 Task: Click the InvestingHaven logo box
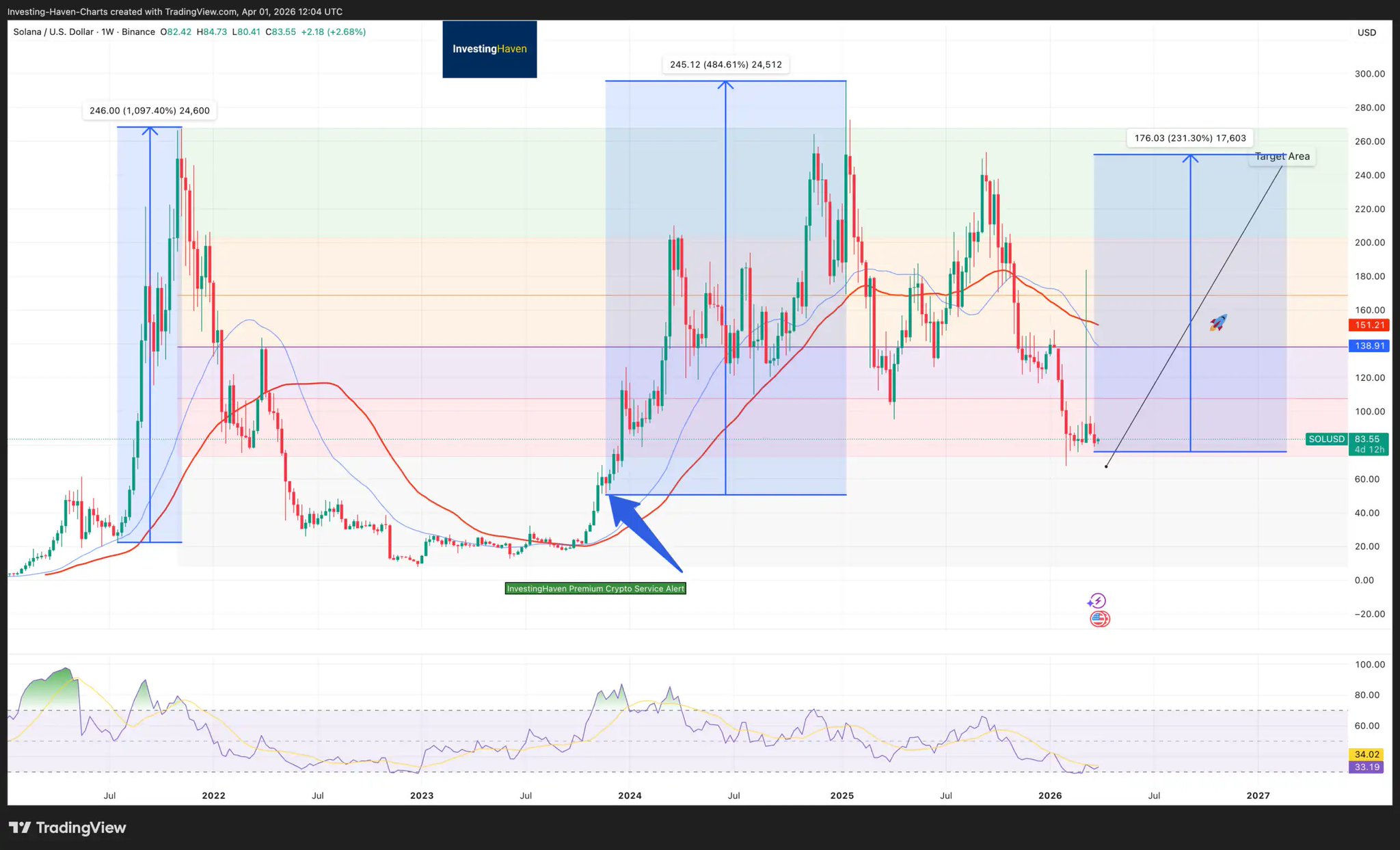point(489,49)
